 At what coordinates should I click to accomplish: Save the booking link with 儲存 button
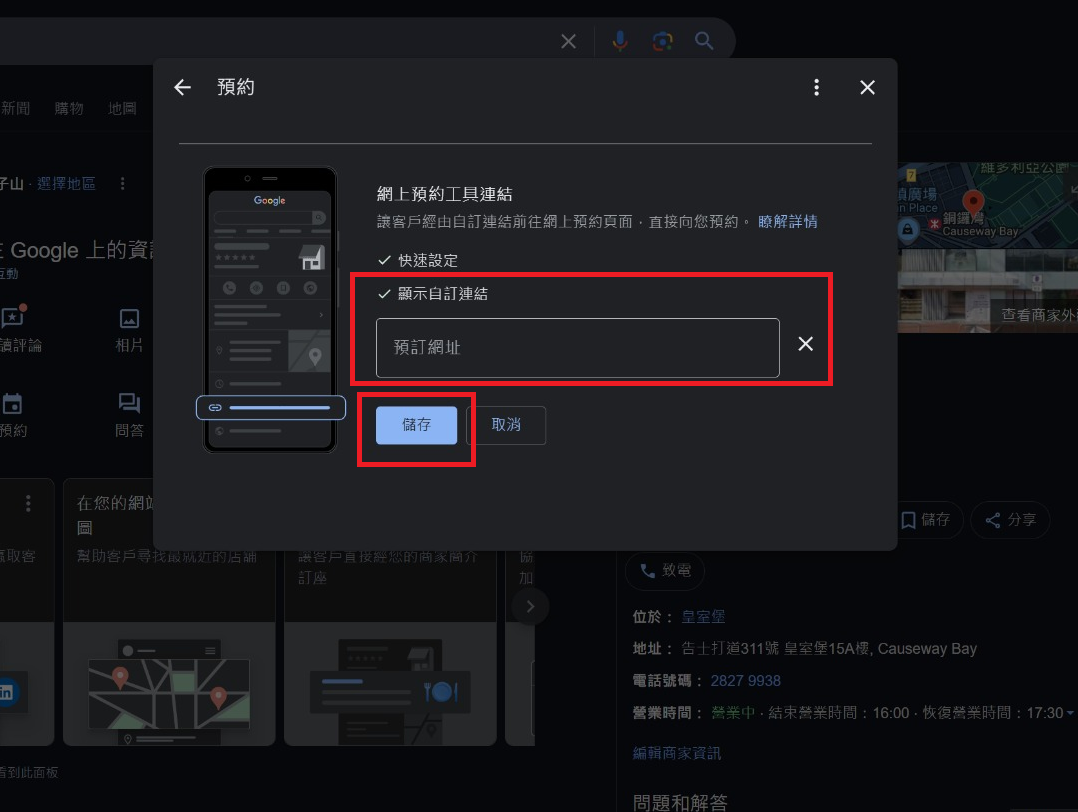coord(416,425)
